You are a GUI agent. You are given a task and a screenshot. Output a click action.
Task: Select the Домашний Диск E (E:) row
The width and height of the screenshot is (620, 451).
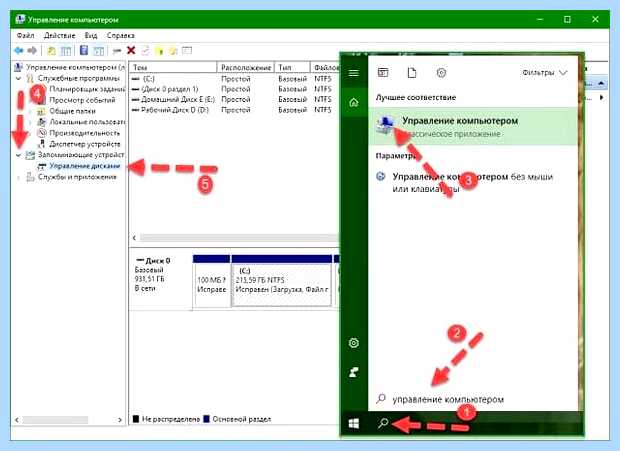234,99
